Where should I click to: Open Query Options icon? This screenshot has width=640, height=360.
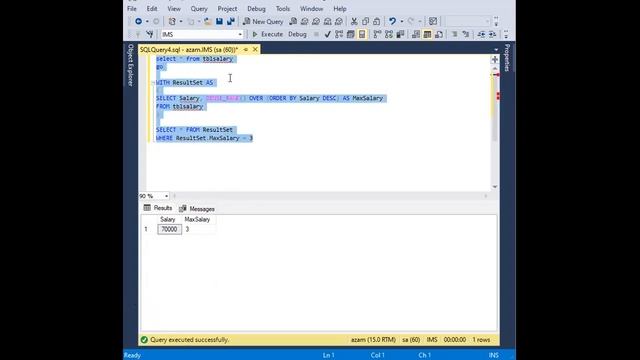(350, 34)
